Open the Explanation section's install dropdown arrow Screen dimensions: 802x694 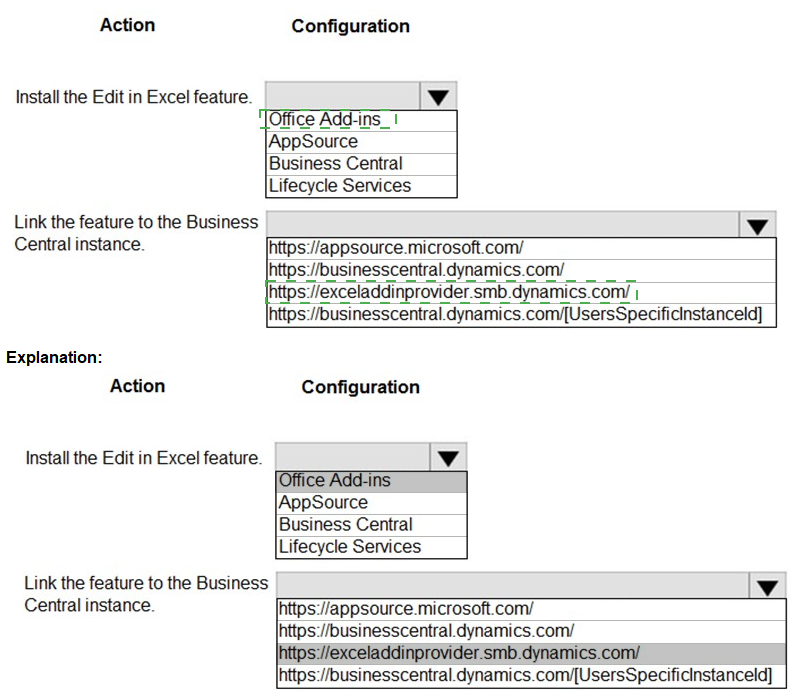click(447, 458)
